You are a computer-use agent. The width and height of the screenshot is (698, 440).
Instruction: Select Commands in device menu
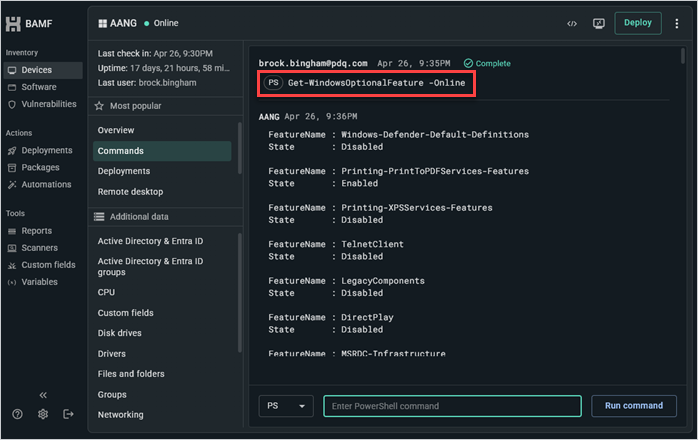pyautogui.click(x=162, y=151)
